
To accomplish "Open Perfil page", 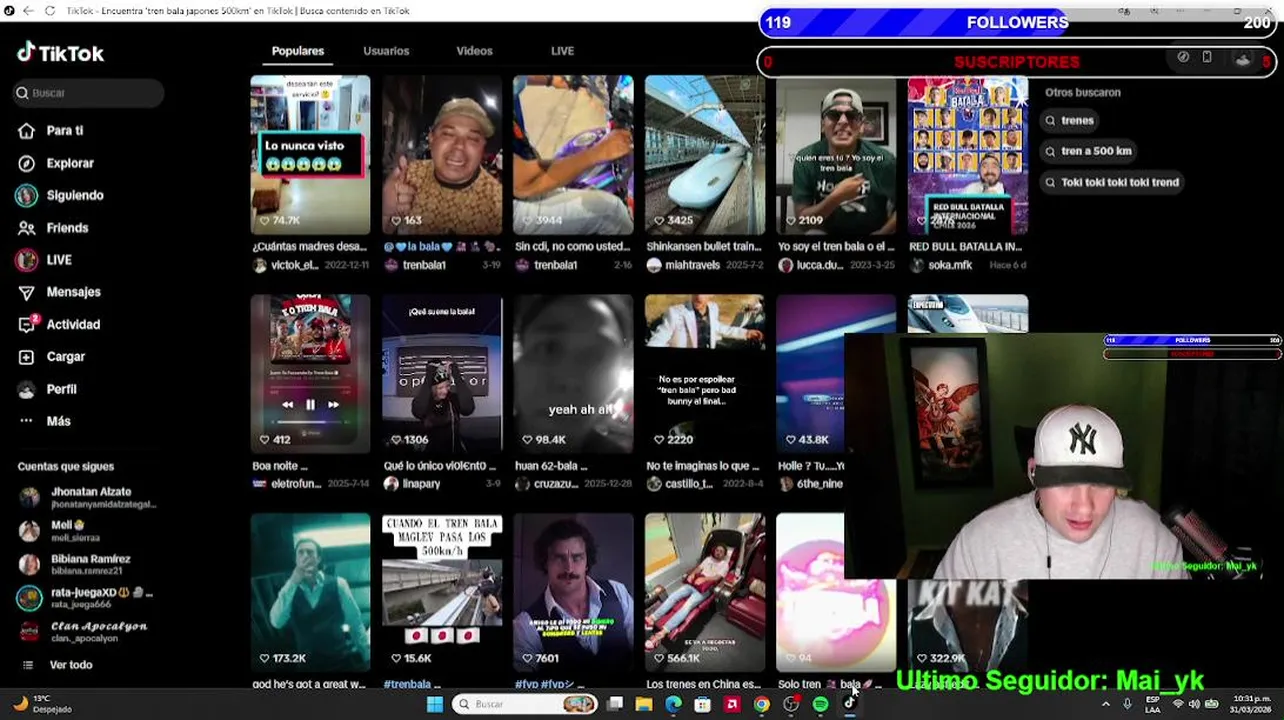I will [x=47, y=389].
